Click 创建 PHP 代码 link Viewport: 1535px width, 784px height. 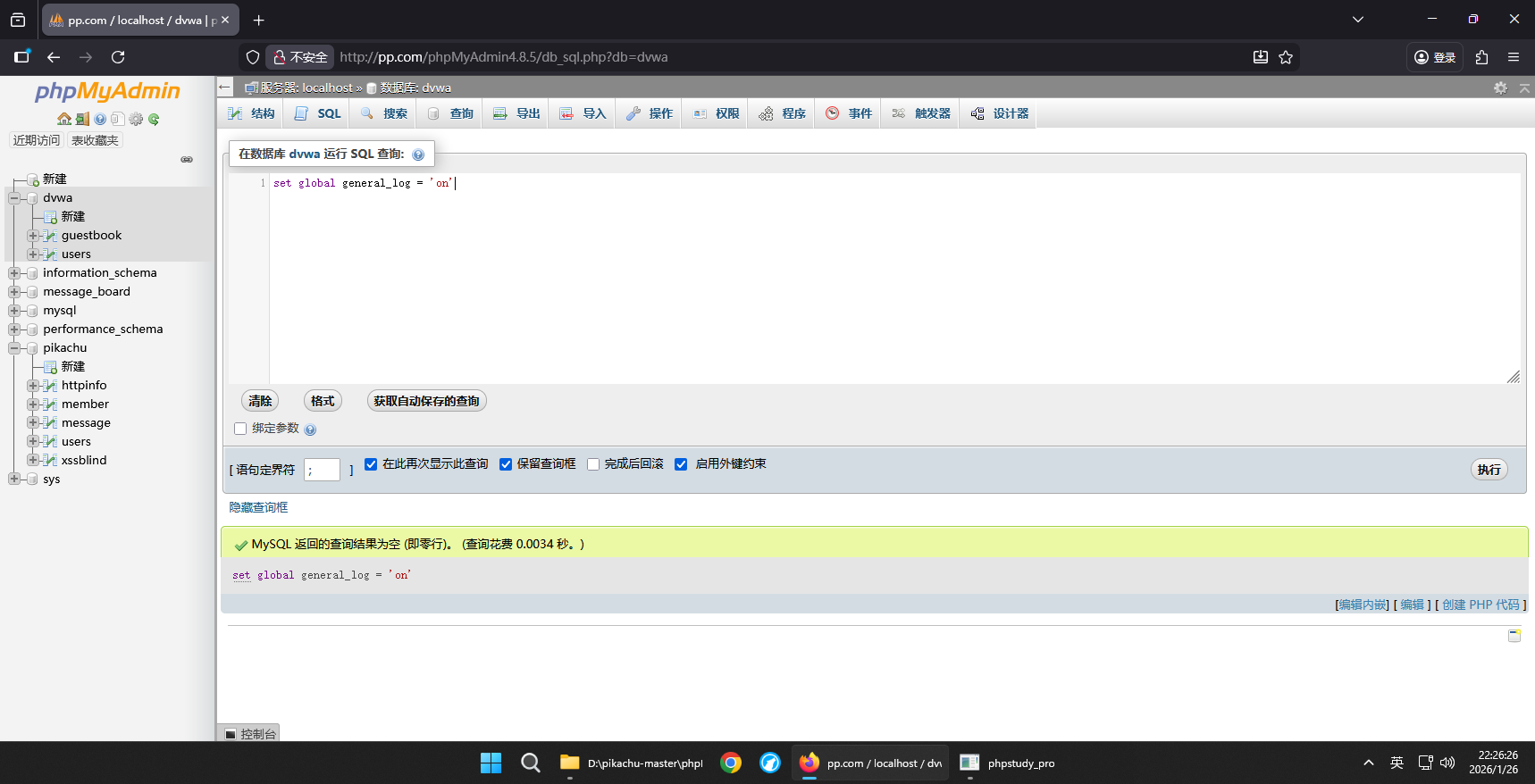[x=1480, y=605]
